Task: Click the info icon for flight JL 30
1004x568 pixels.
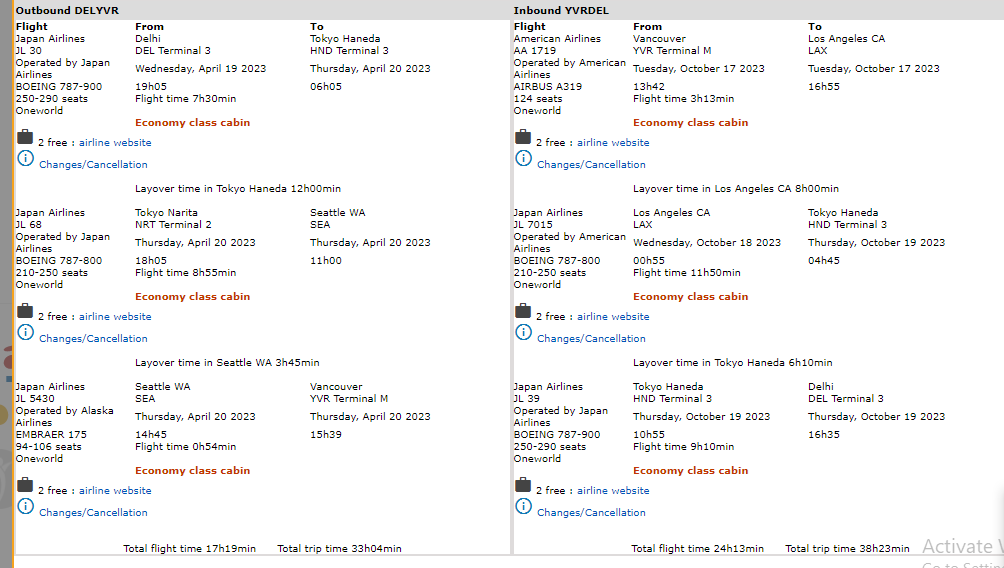Action: (x=25, y=159)
